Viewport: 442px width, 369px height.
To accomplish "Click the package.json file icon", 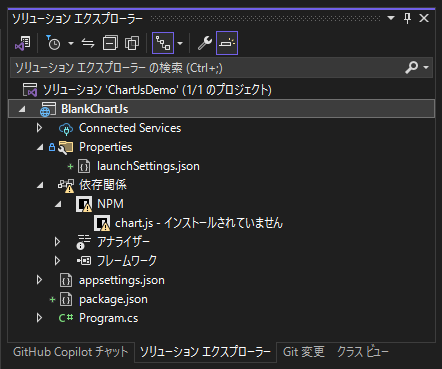I will coord(66,299).
